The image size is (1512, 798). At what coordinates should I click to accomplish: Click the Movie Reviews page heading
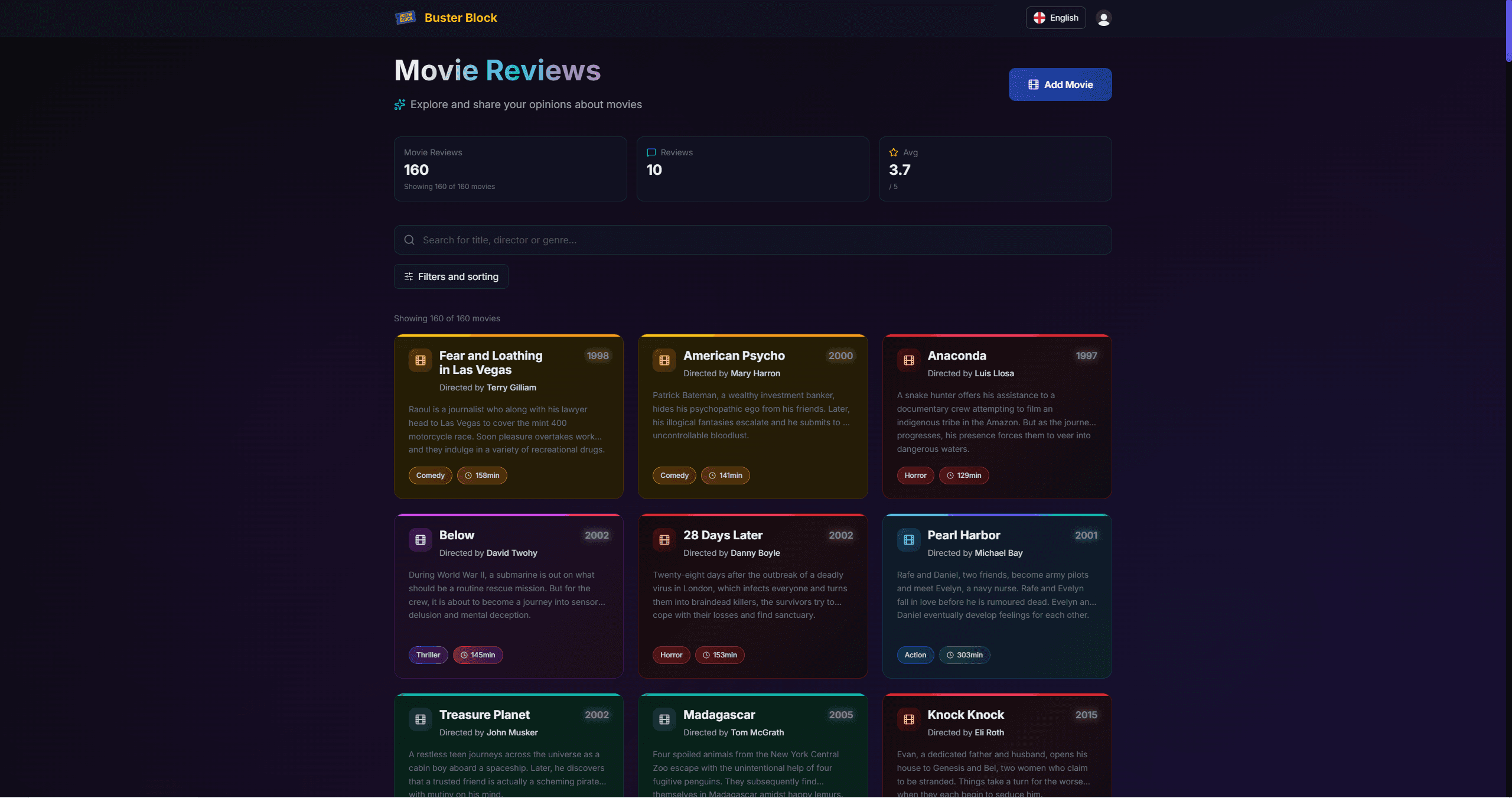pos(497,70)
